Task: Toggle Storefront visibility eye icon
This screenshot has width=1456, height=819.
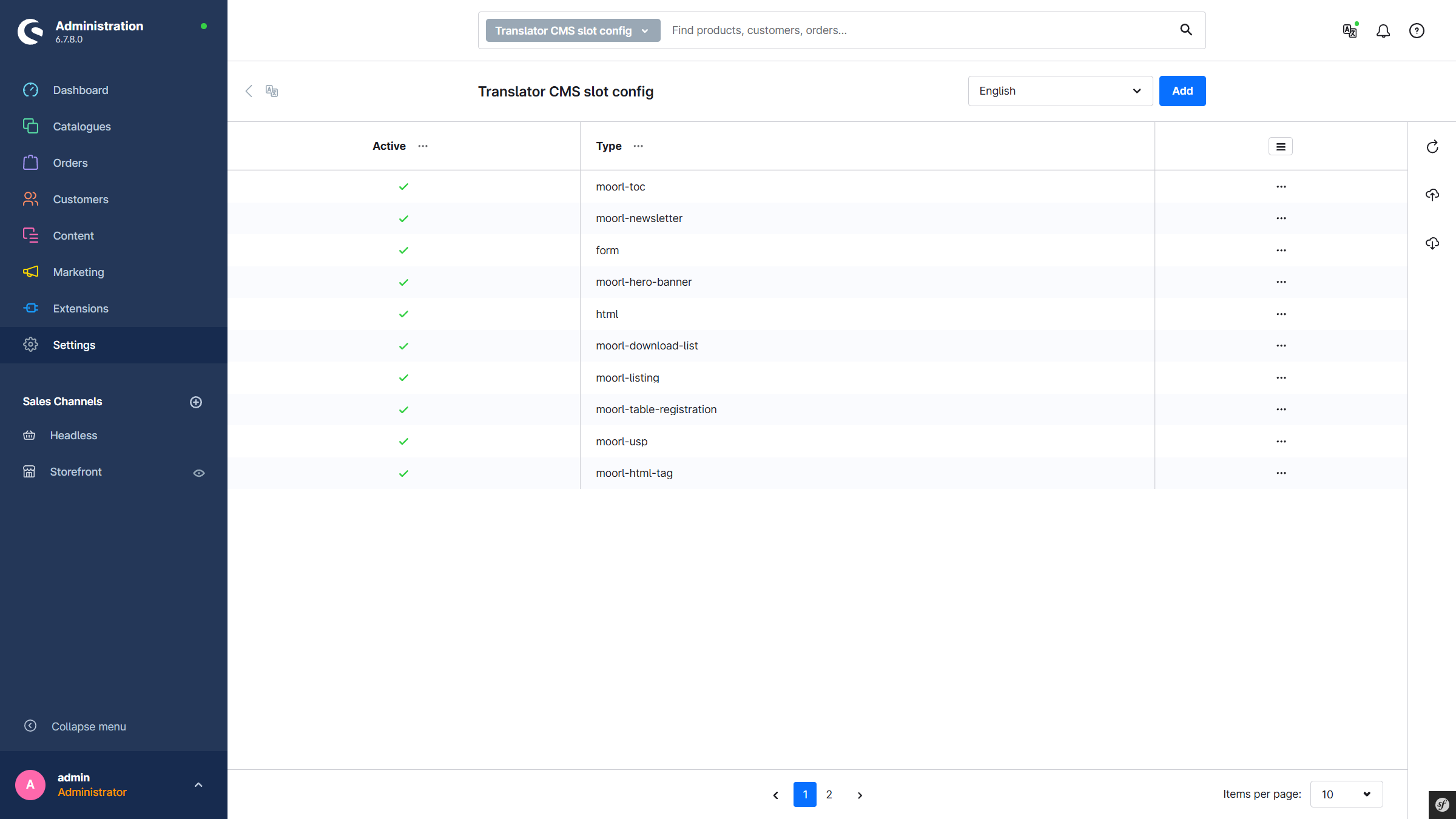Action: (199, 473)
